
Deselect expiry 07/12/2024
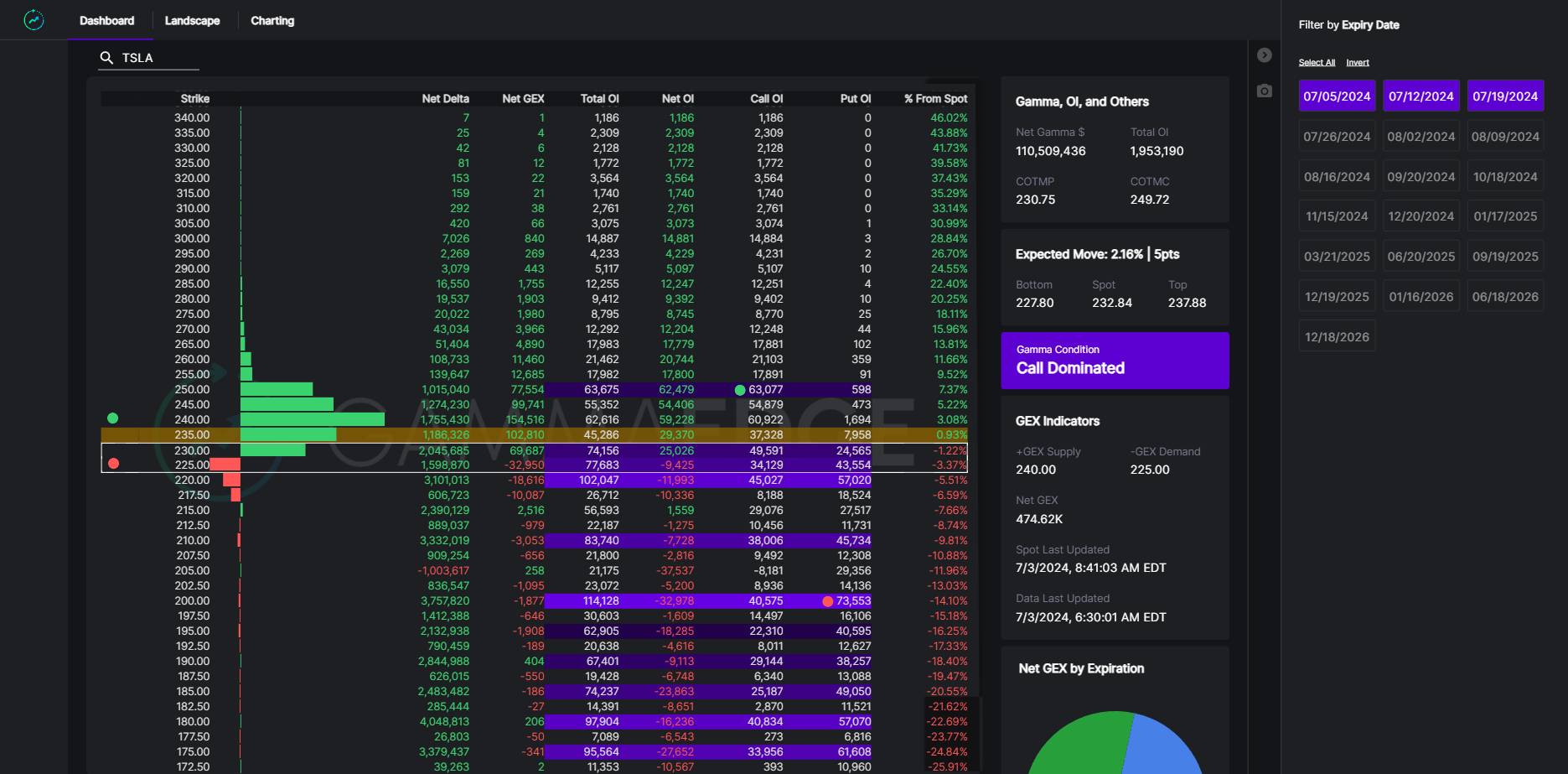[1421, 96]
